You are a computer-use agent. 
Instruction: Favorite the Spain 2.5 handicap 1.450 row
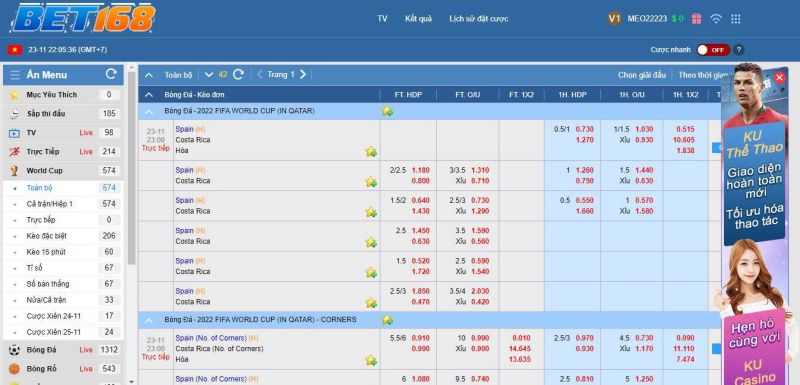pos(371,242)
